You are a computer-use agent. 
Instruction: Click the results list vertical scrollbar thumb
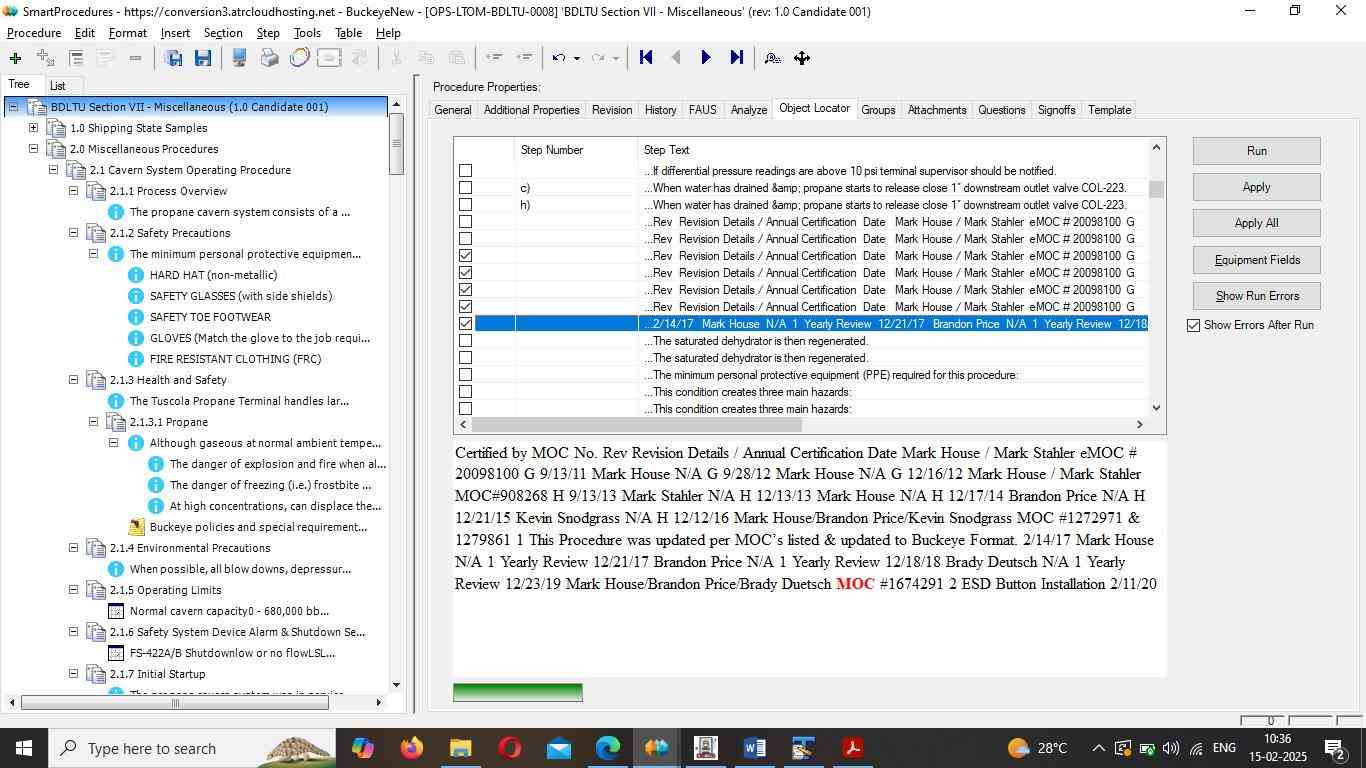tap(1157, 190)
